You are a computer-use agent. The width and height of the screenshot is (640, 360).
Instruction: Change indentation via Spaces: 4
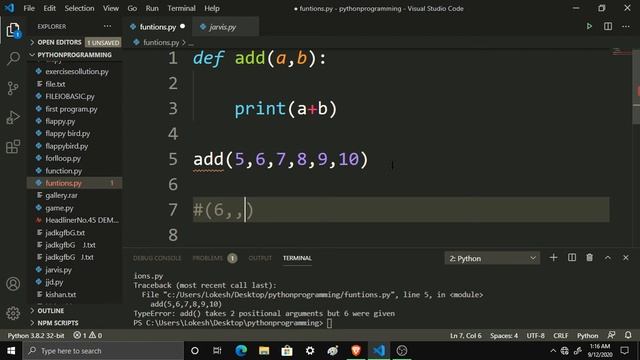tap(504, 336)
